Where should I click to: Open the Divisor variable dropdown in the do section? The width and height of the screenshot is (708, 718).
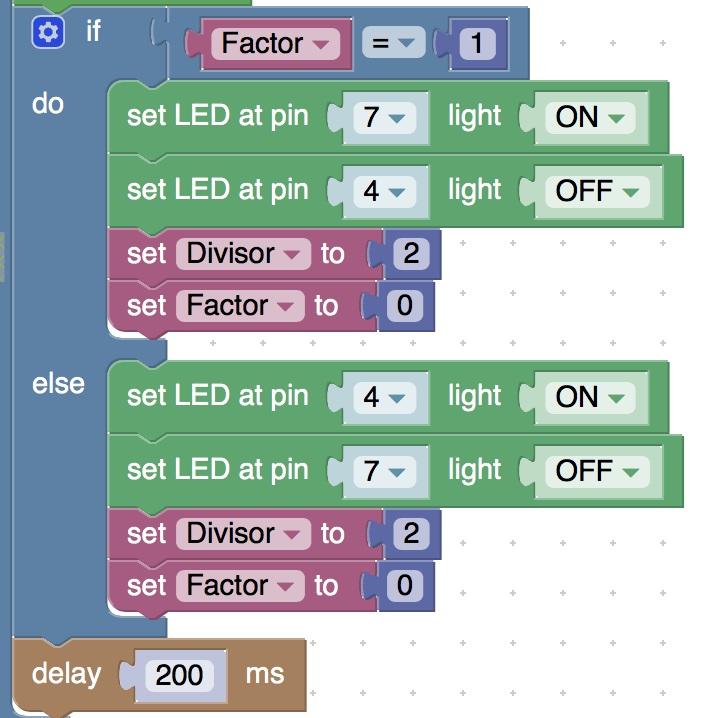[x=243, y=254]
